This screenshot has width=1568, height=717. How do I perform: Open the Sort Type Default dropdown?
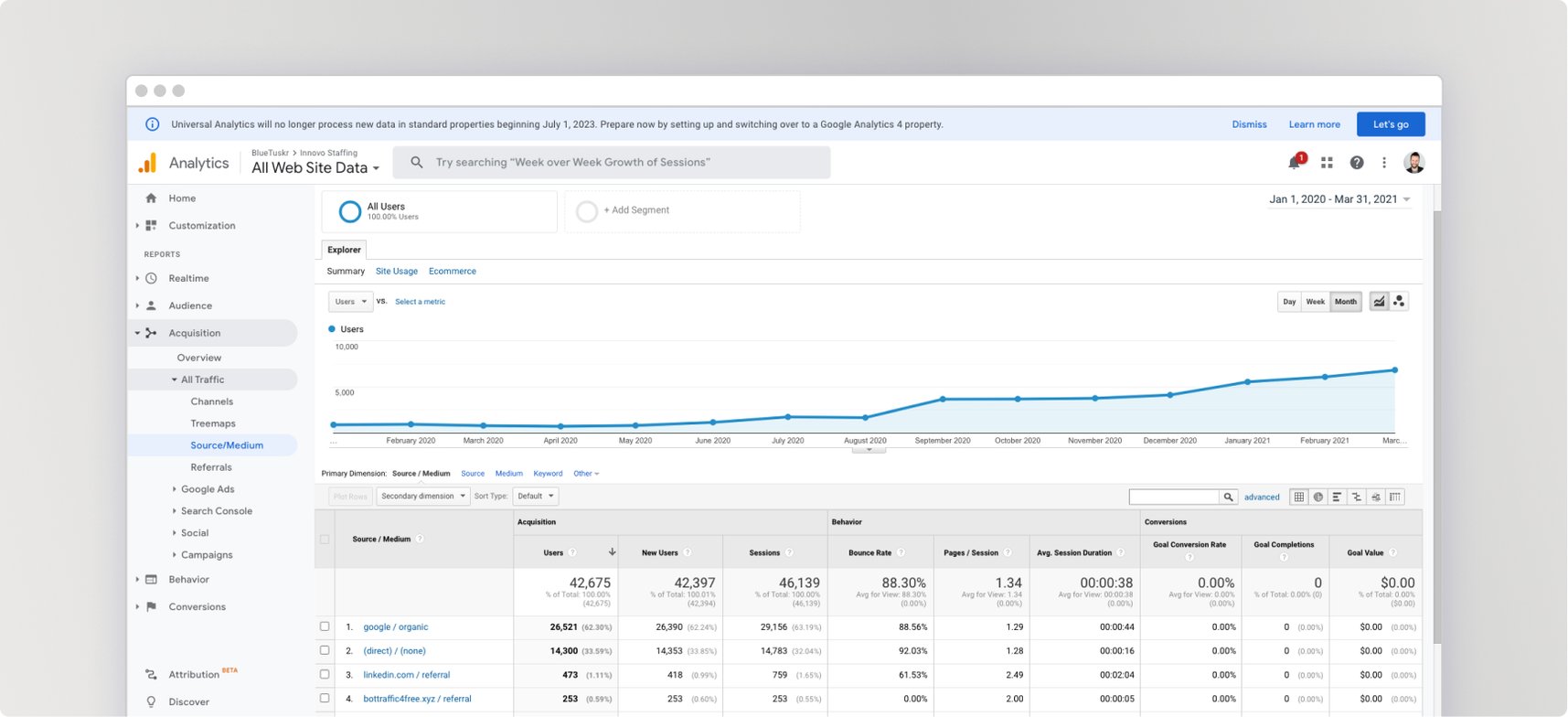point(535,497)
